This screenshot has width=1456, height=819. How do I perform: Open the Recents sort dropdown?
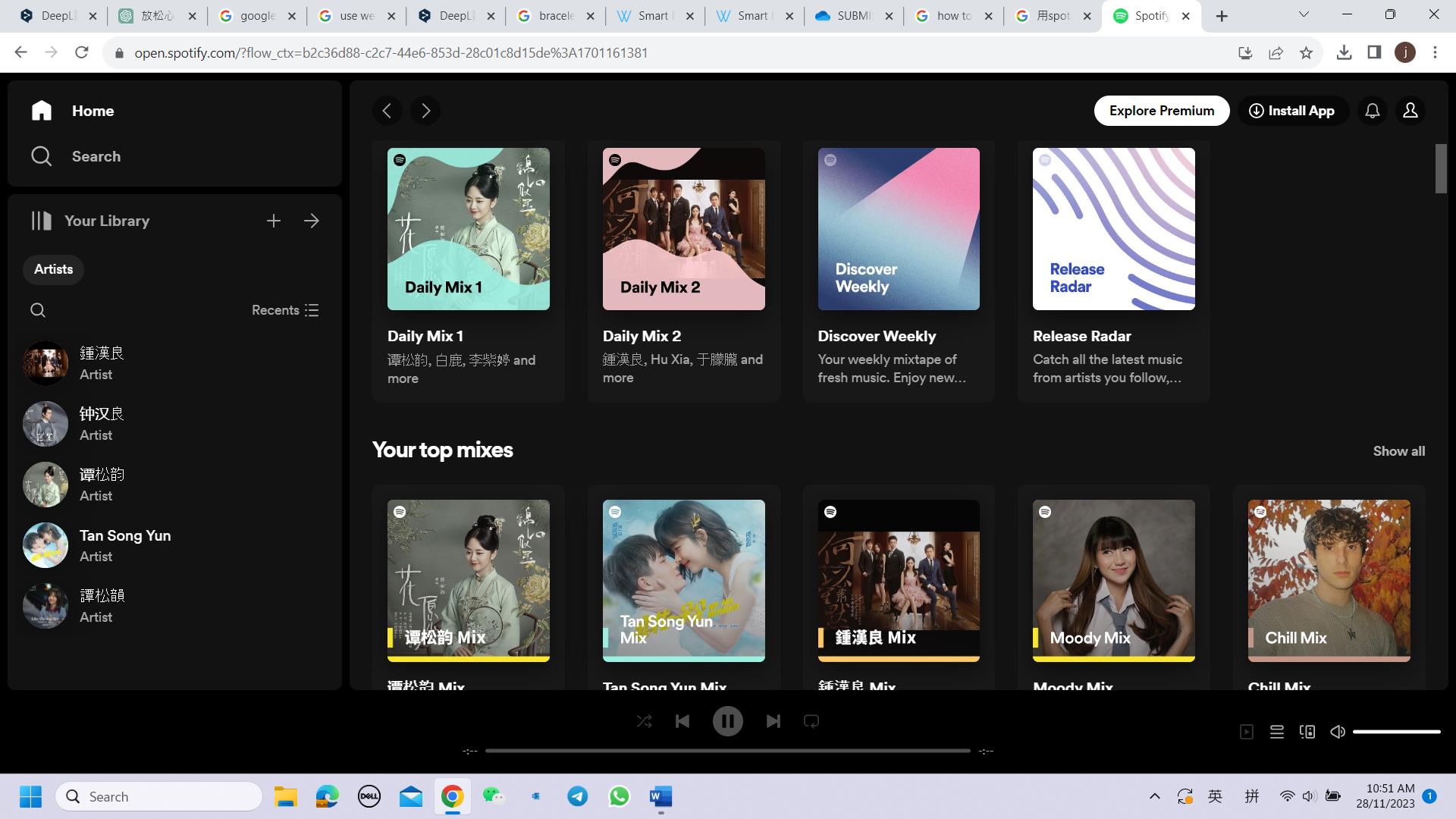pyautogui.click(x=285, y=310)
